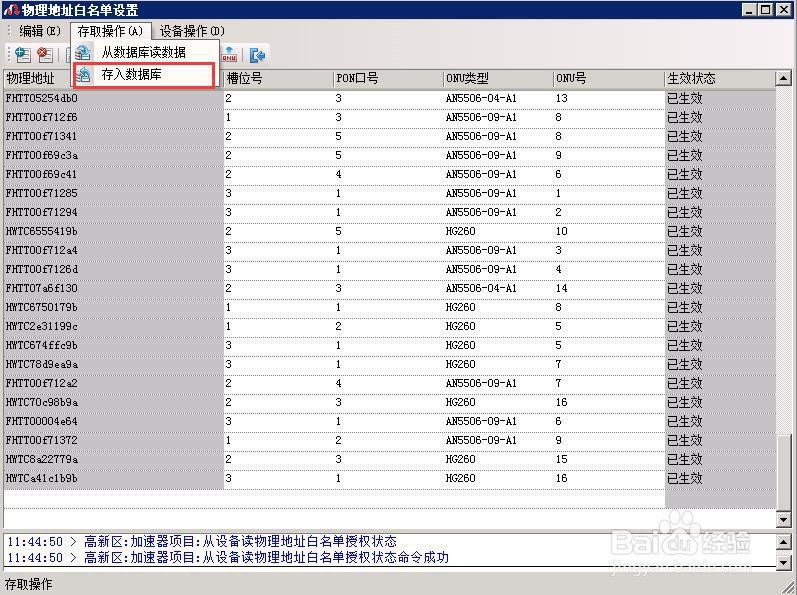Screen dimensions: 797x595
Task: Select address cell HWTCa41c1b9b
Action: pyautogui.click(x=114, y=478)
